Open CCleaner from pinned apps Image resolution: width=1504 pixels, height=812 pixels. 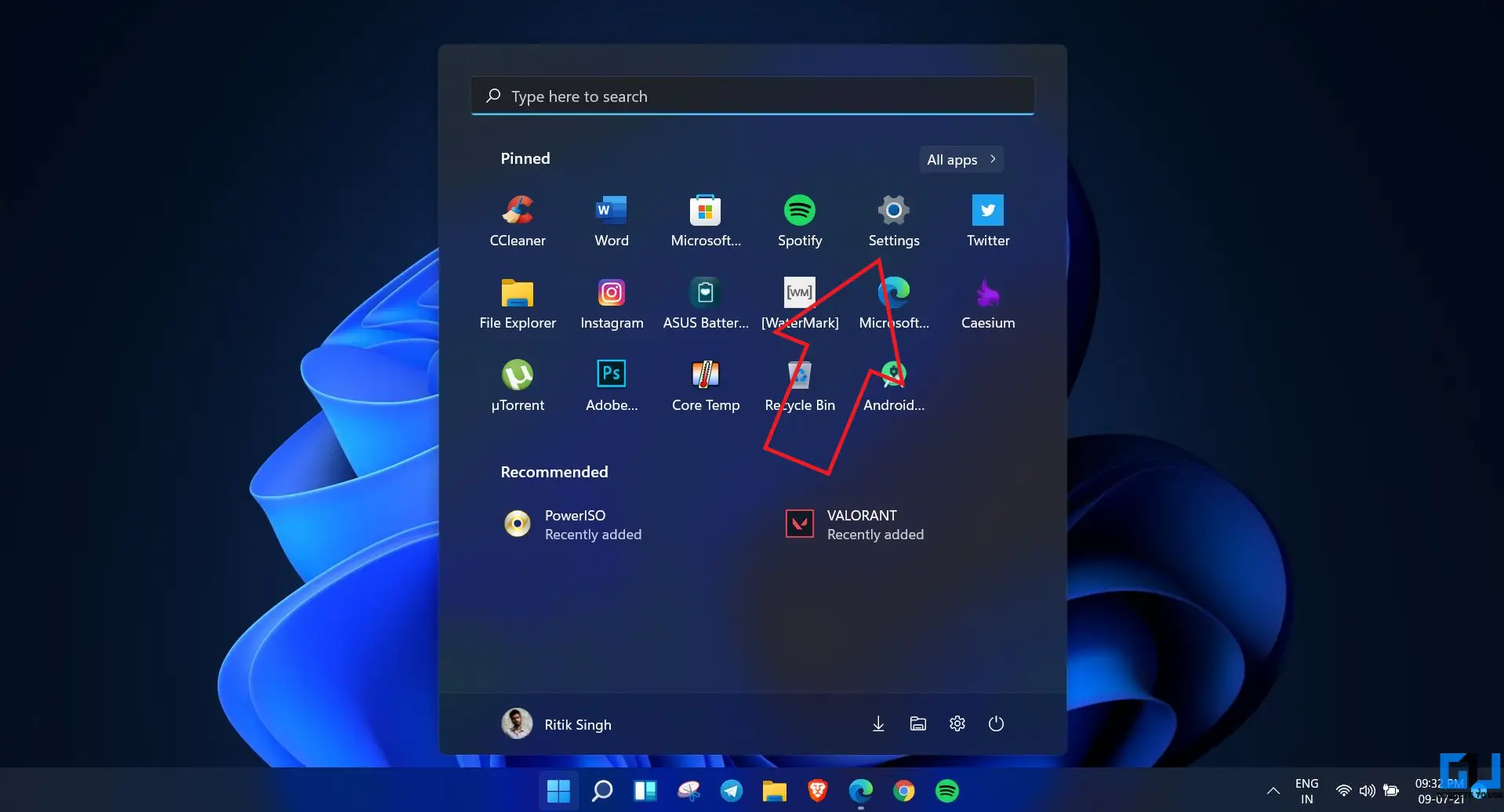click(x=518, y=221)
